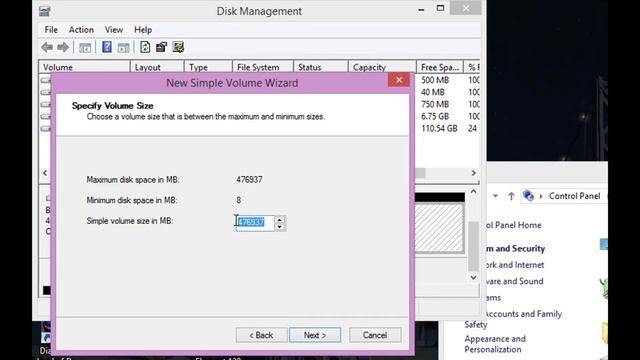Image resolution: width=640 pixels, height=360 pixels.
Task: Click disk pane scrollbar down arrow
Action: click(473, 278)
